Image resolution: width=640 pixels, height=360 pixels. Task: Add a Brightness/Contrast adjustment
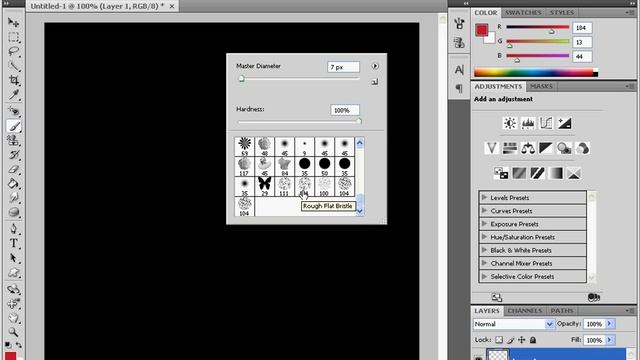pos(509,123)
